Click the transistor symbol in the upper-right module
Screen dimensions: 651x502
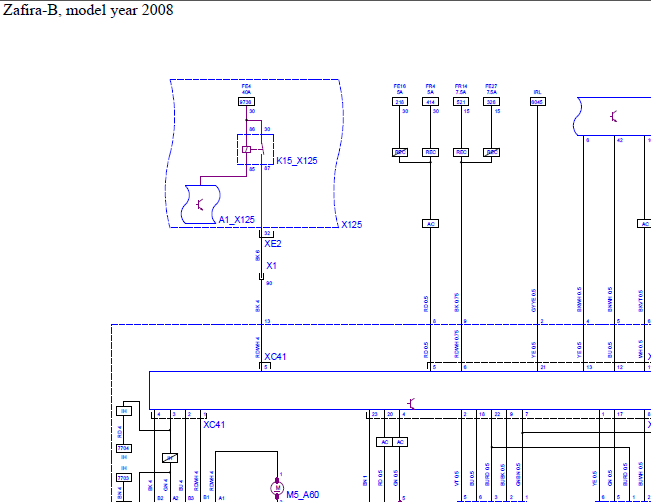pyautogui.click(x=614, y=117)
